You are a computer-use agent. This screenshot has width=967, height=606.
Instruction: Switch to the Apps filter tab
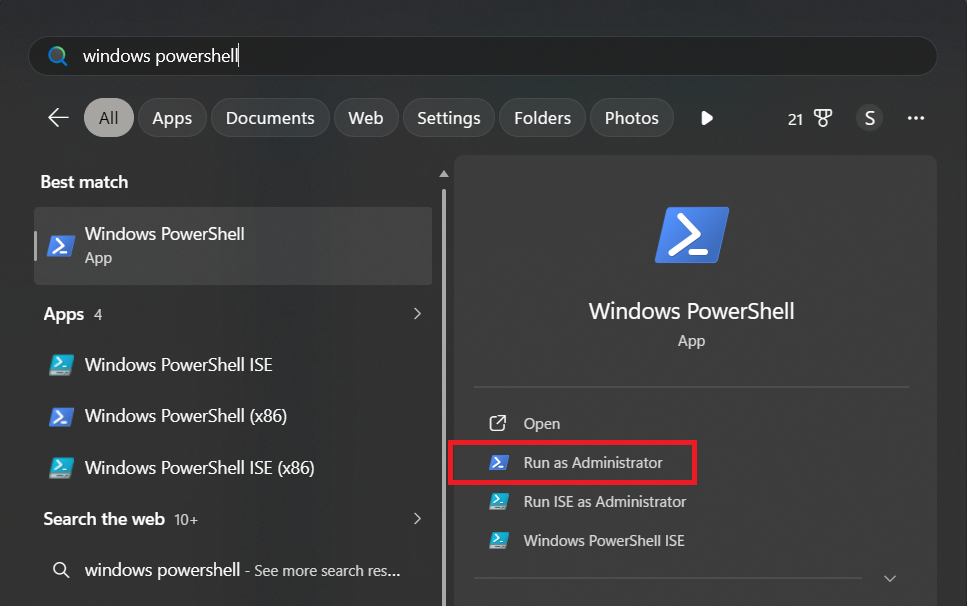coord(172,118)
